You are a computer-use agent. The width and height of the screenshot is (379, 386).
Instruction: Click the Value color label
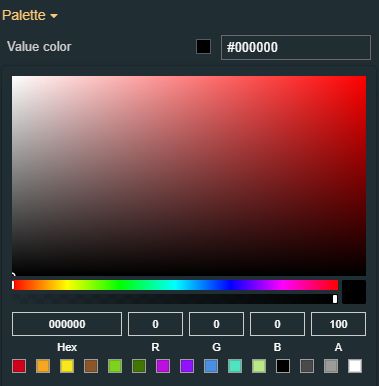39,47
